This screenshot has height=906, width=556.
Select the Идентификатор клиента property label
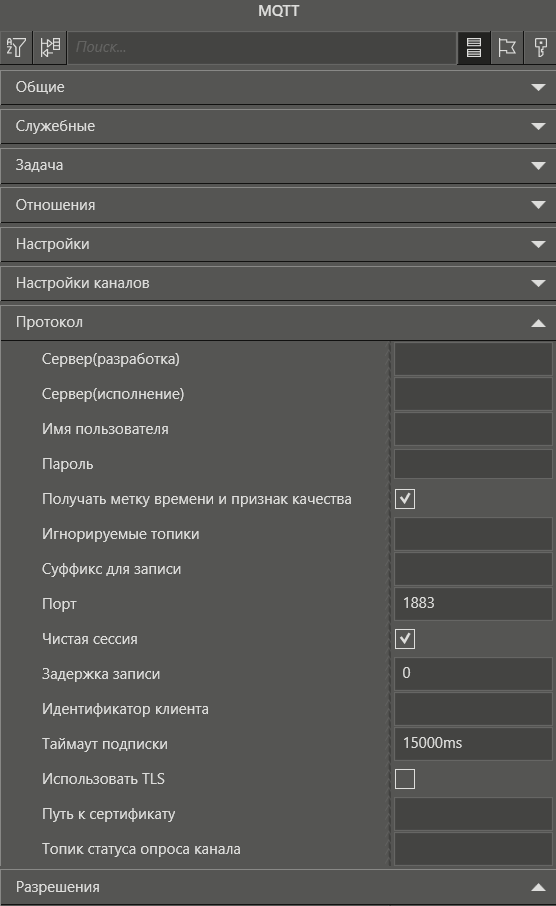125,709
